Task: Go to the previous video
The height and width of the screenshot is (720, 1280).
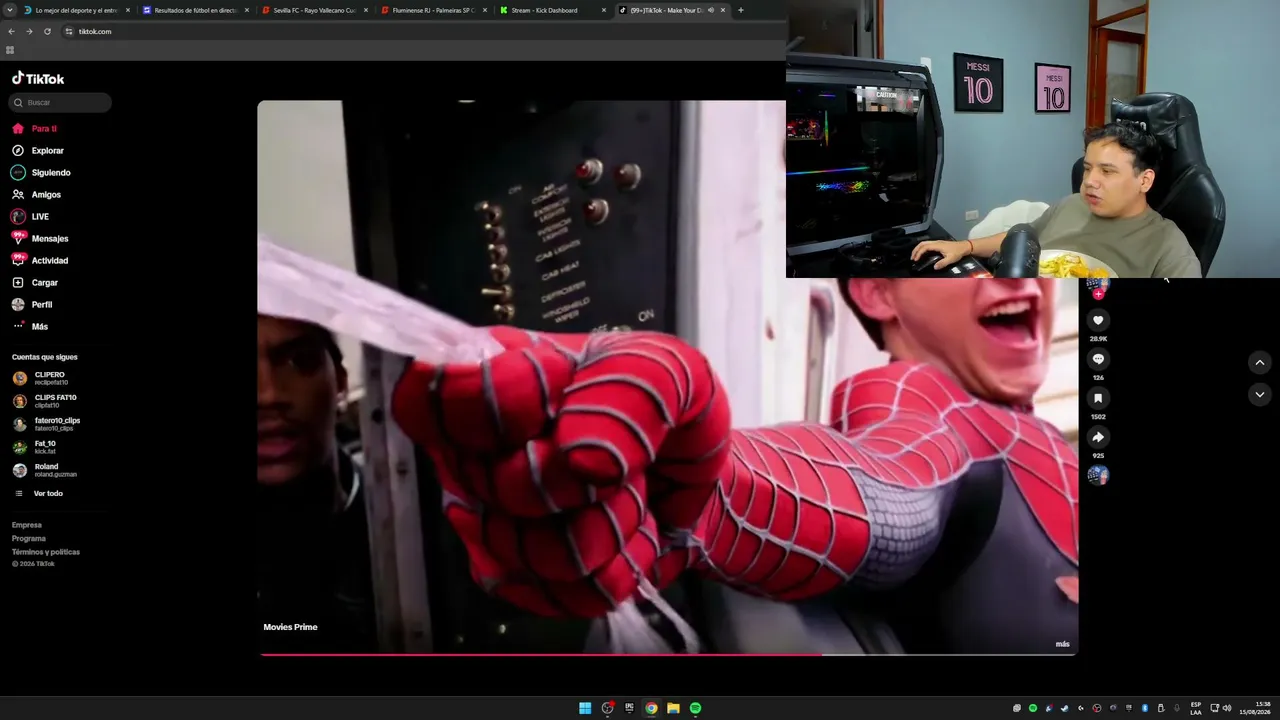Action: (x=1260, y=362)
